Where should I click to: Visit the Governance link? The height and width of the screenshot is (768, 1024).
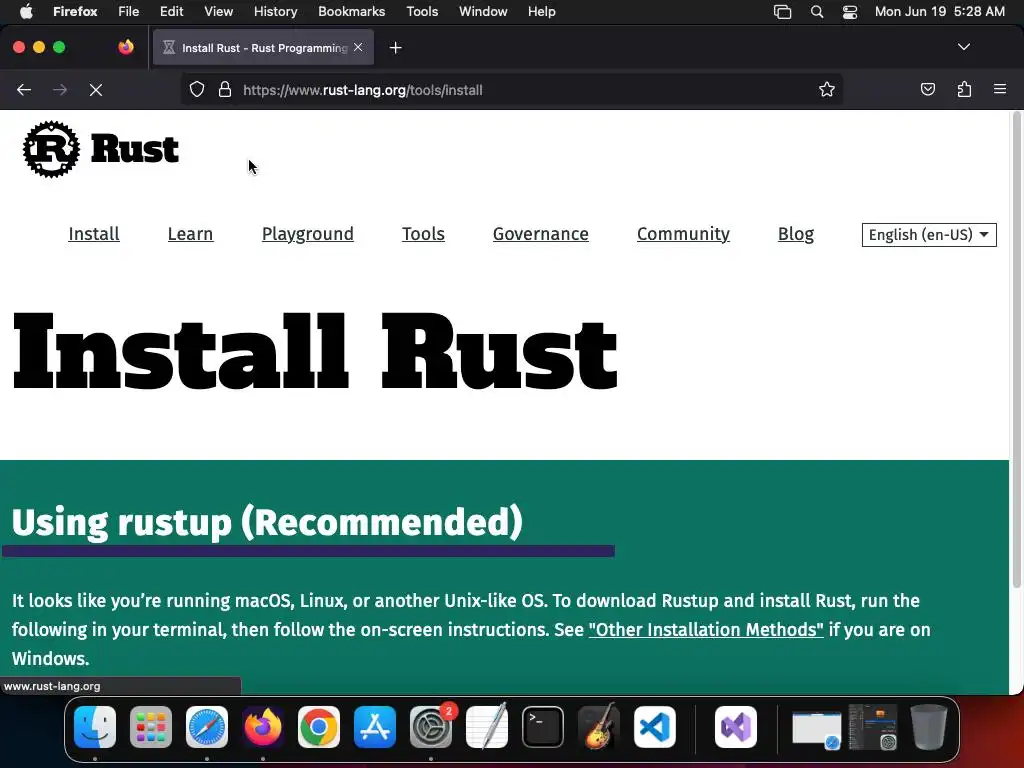541,234
